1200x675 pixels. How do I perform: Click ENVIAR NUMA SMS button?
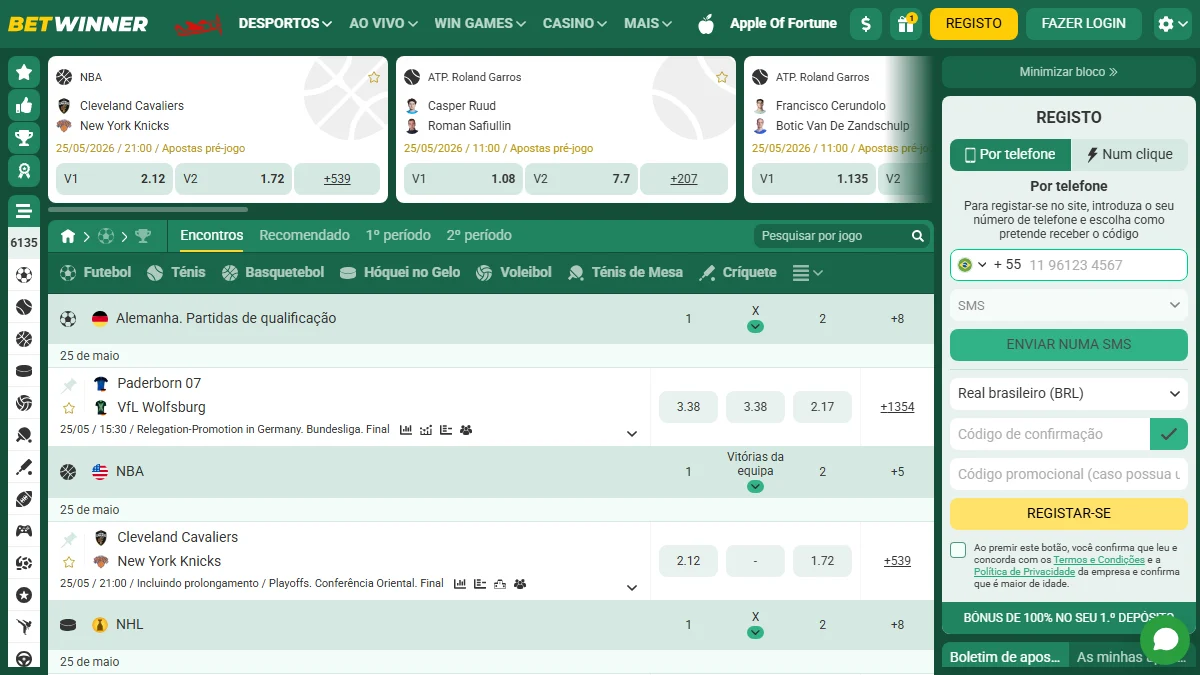(1069, 345)
